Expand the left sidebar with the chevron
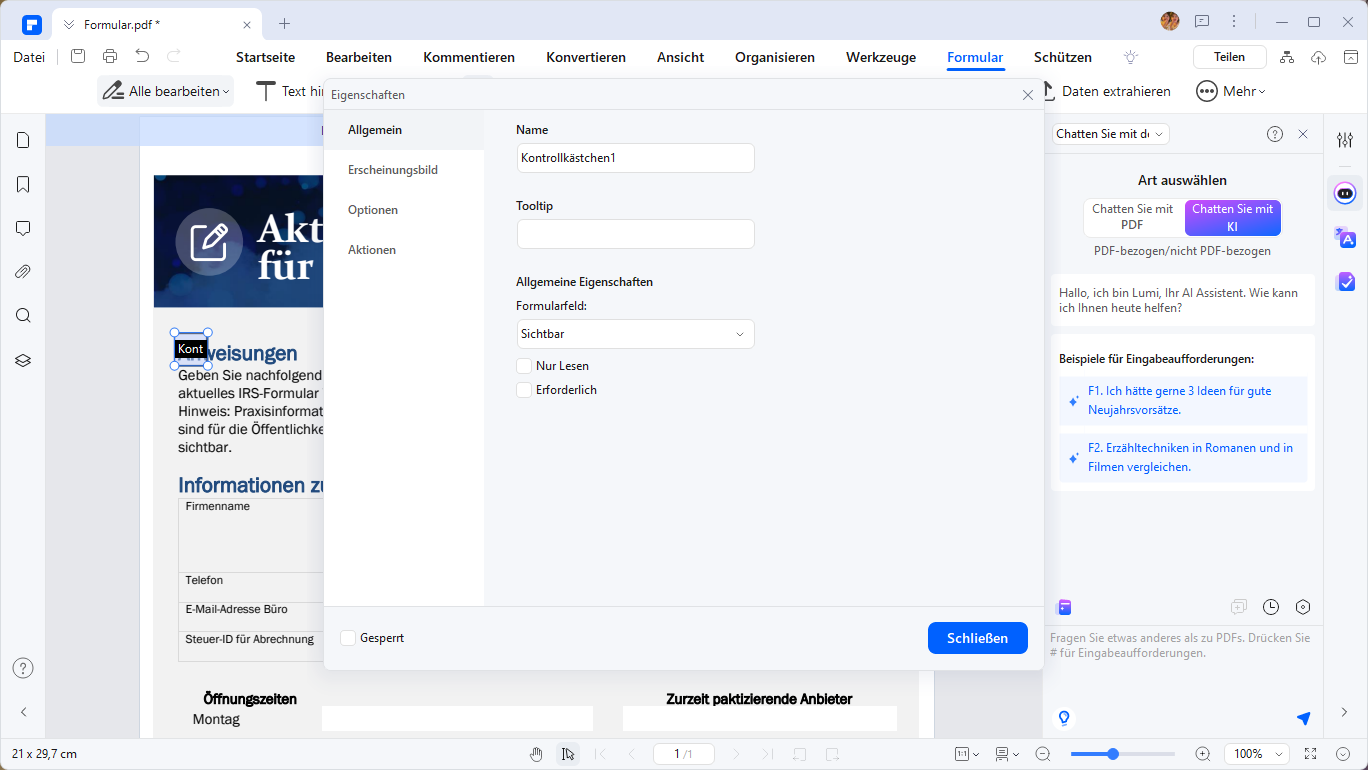Screen dimensions: 1368x770 tap(23, 712)
